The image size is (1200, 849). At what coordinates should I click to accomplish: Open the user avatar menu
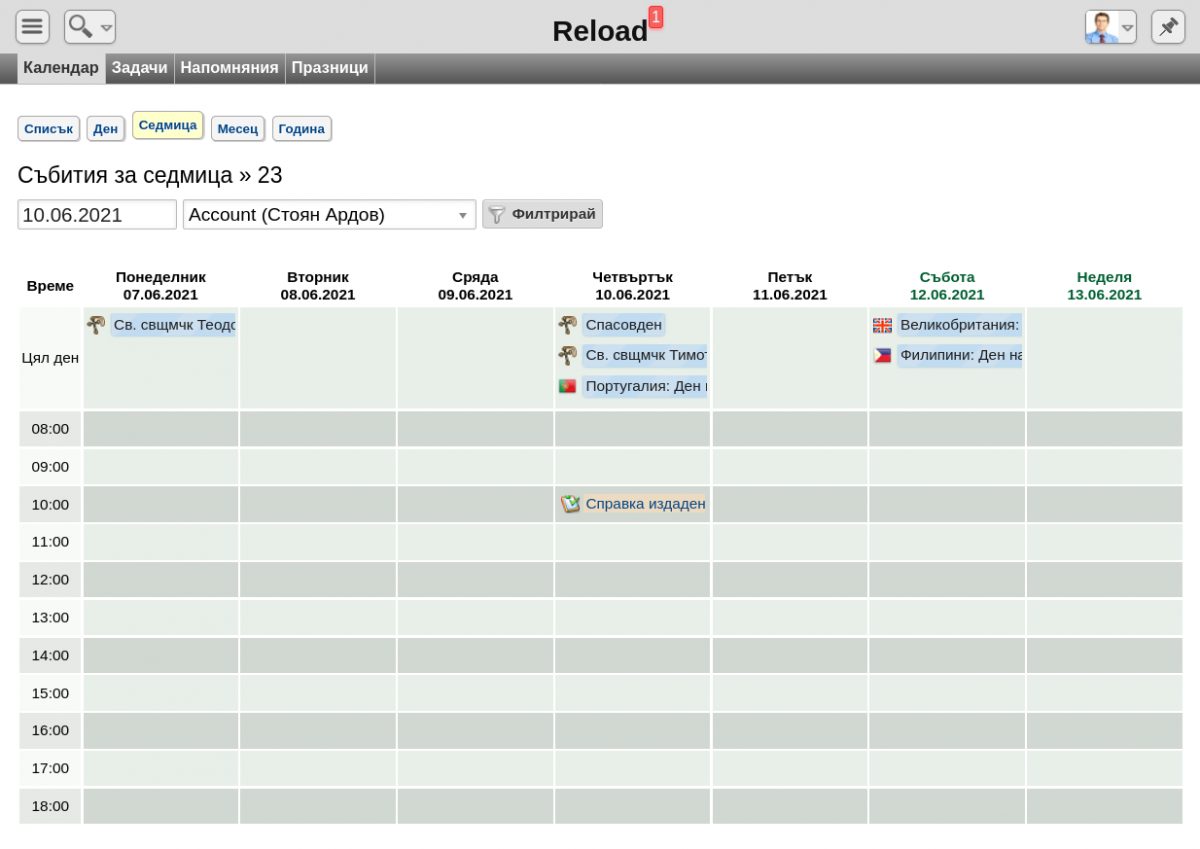click(1111, 27)
